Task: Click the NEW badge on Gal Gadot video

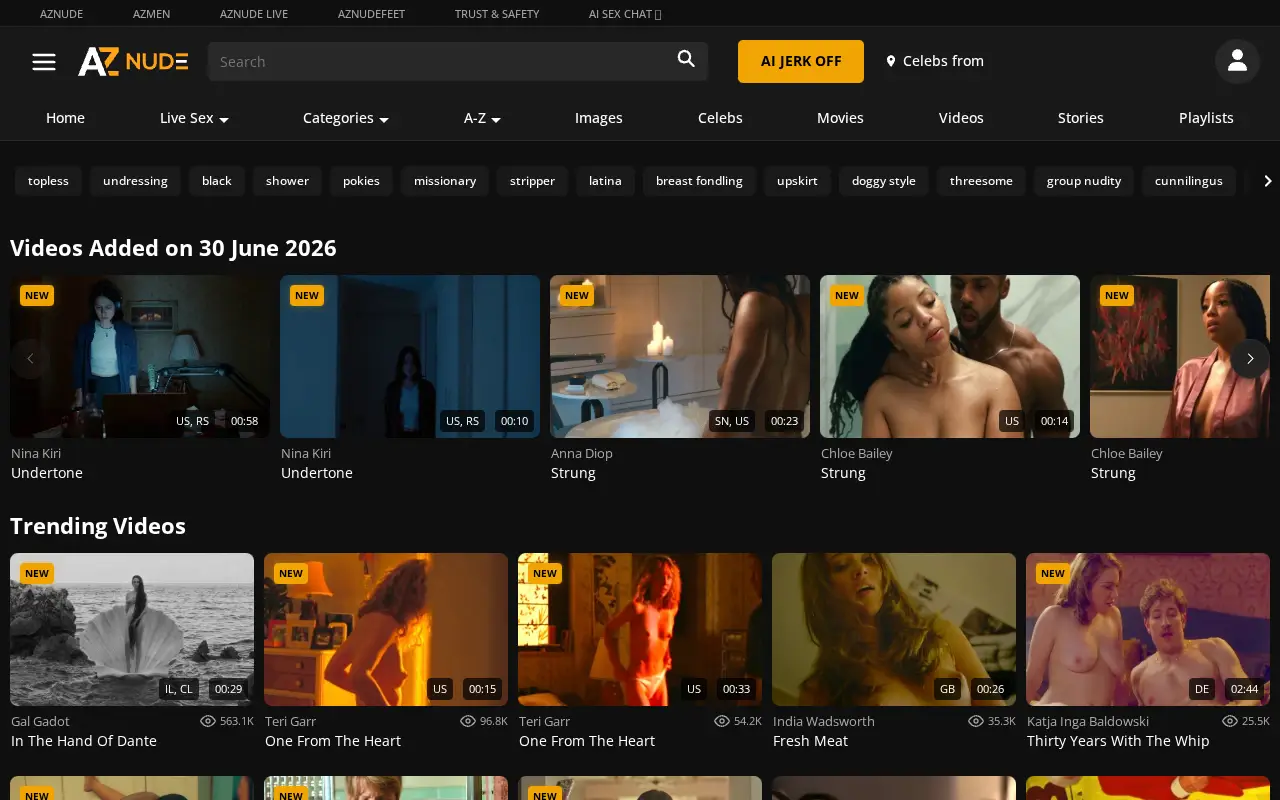Action: click(x=37, y=573)
